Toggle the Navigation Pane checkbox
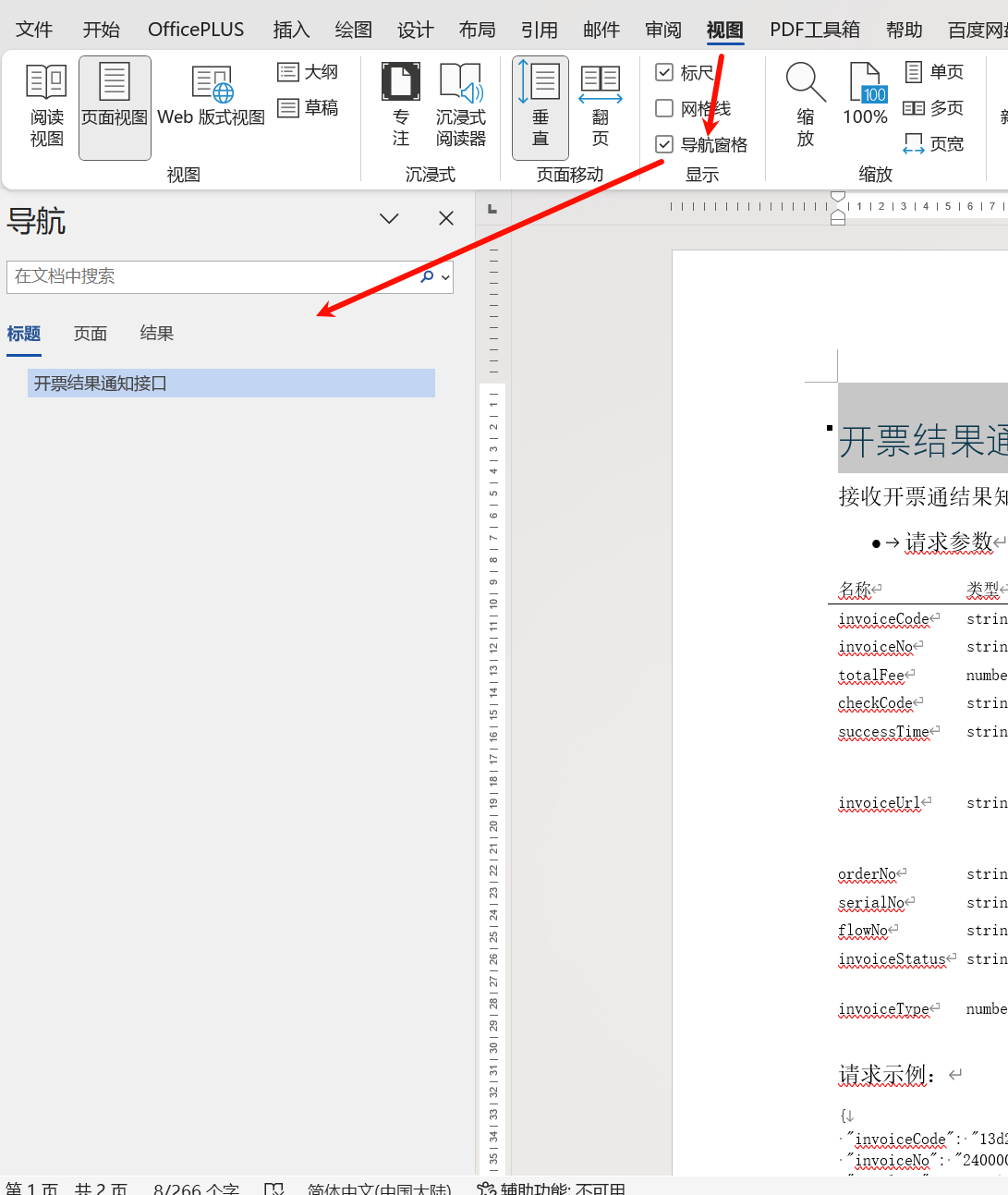 pyautogui.click(x=664, y=144)
